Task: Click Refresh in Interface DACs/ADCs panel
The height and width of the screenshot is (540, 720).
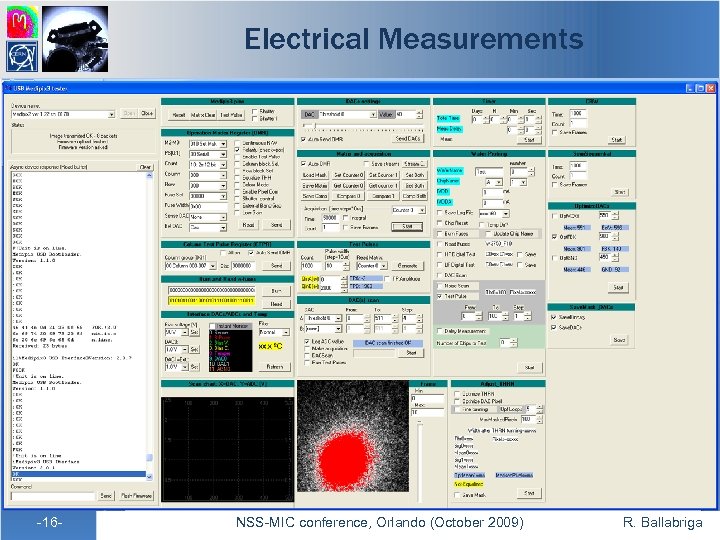Action: click(x=275, y=366)
